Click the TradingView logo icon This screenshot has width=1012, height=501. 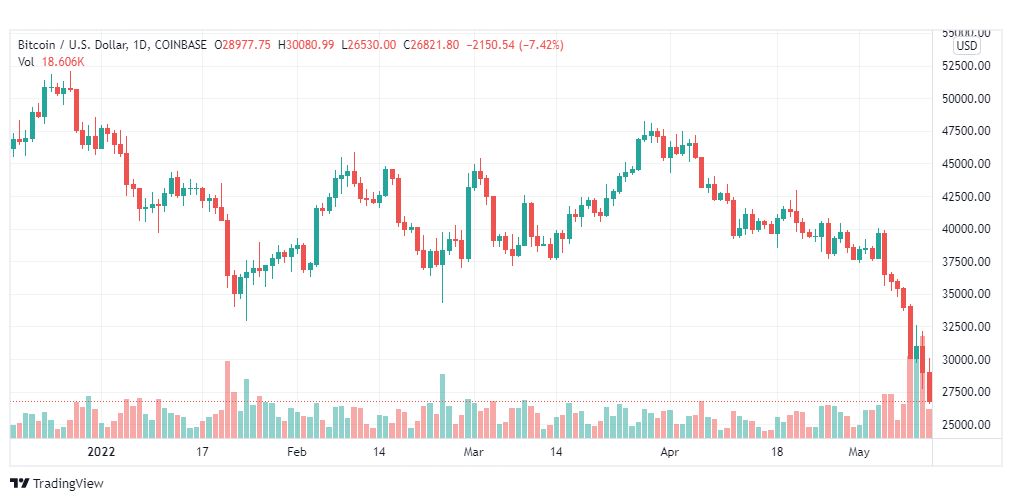click(20, 484)
